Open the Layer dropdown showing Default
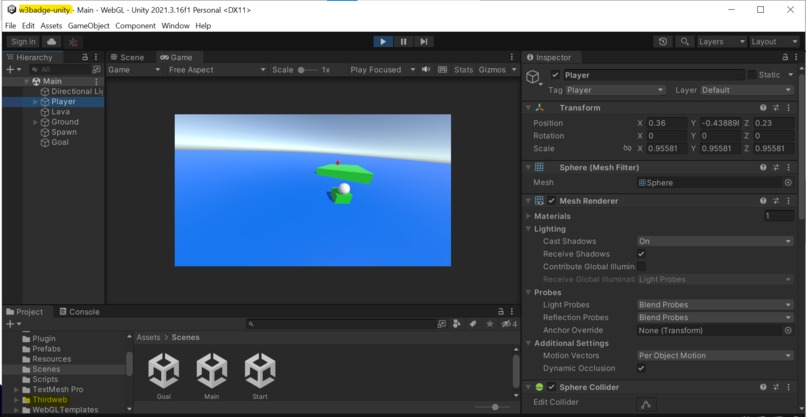Viewport: 806px width, 417px height. click(x=746, y=90)
